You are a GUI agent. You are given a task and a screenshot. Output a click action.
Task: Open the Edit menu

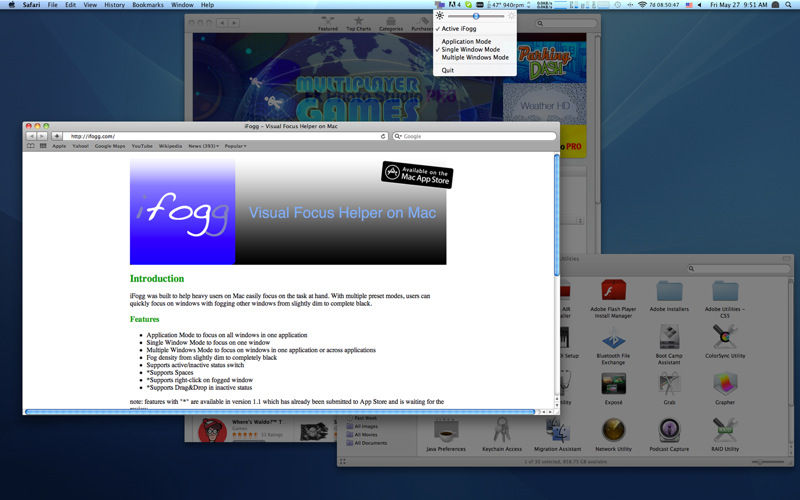70,5
